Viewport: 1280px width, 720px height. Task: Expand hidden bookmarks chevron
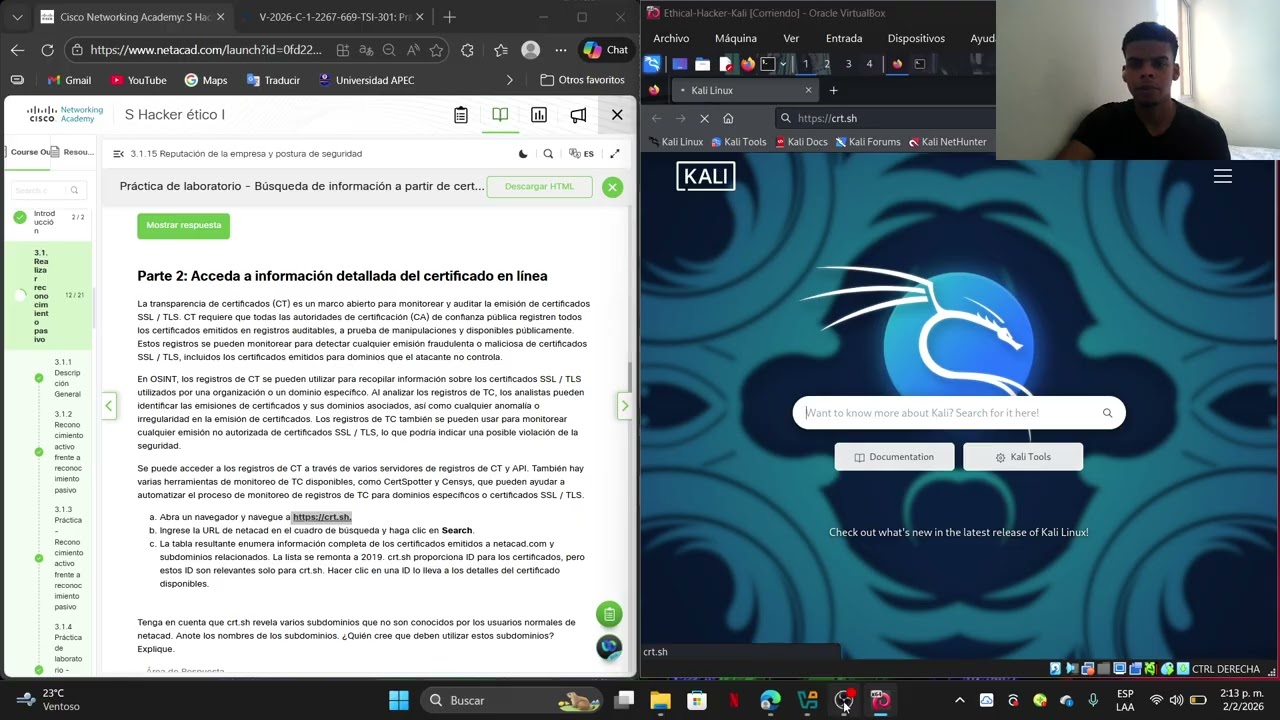coord(510,80)
